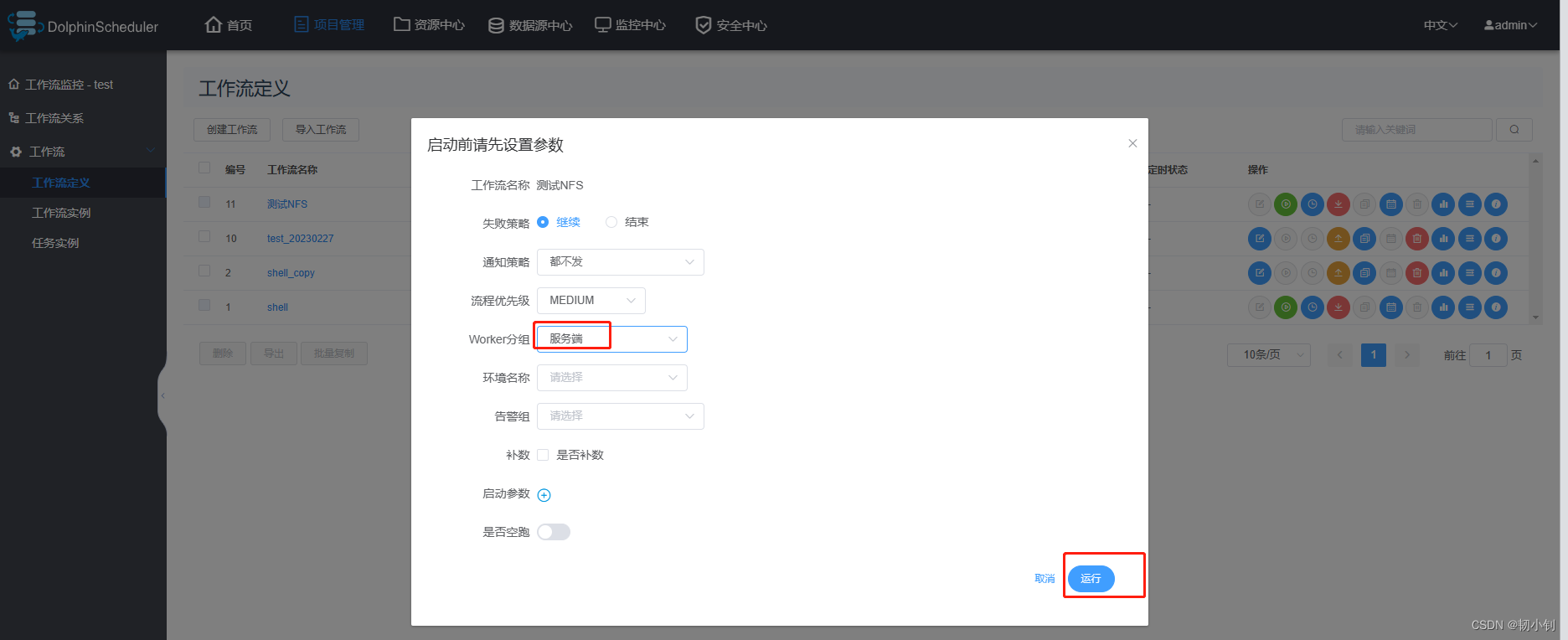Click 创建工作流 button

232,130
